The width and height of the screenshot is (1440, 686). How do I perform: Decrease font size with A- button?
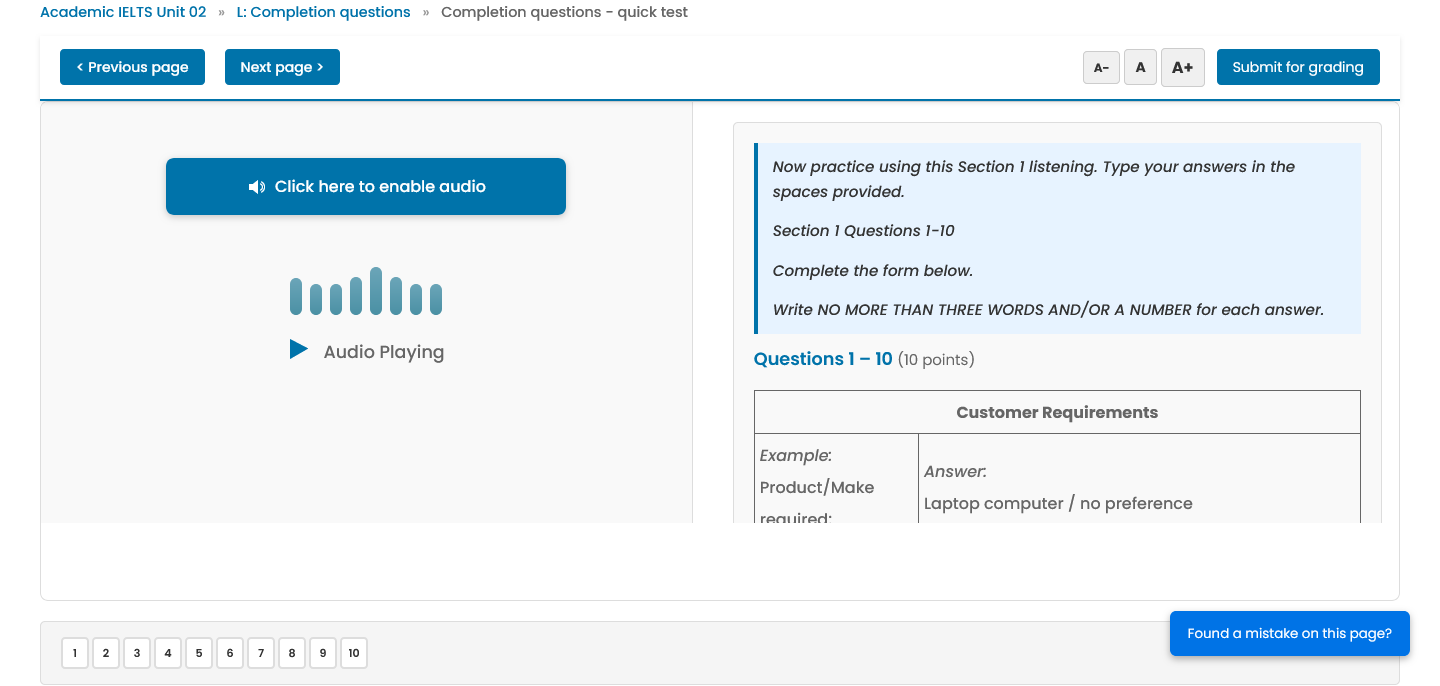(x=1101, y=68)
